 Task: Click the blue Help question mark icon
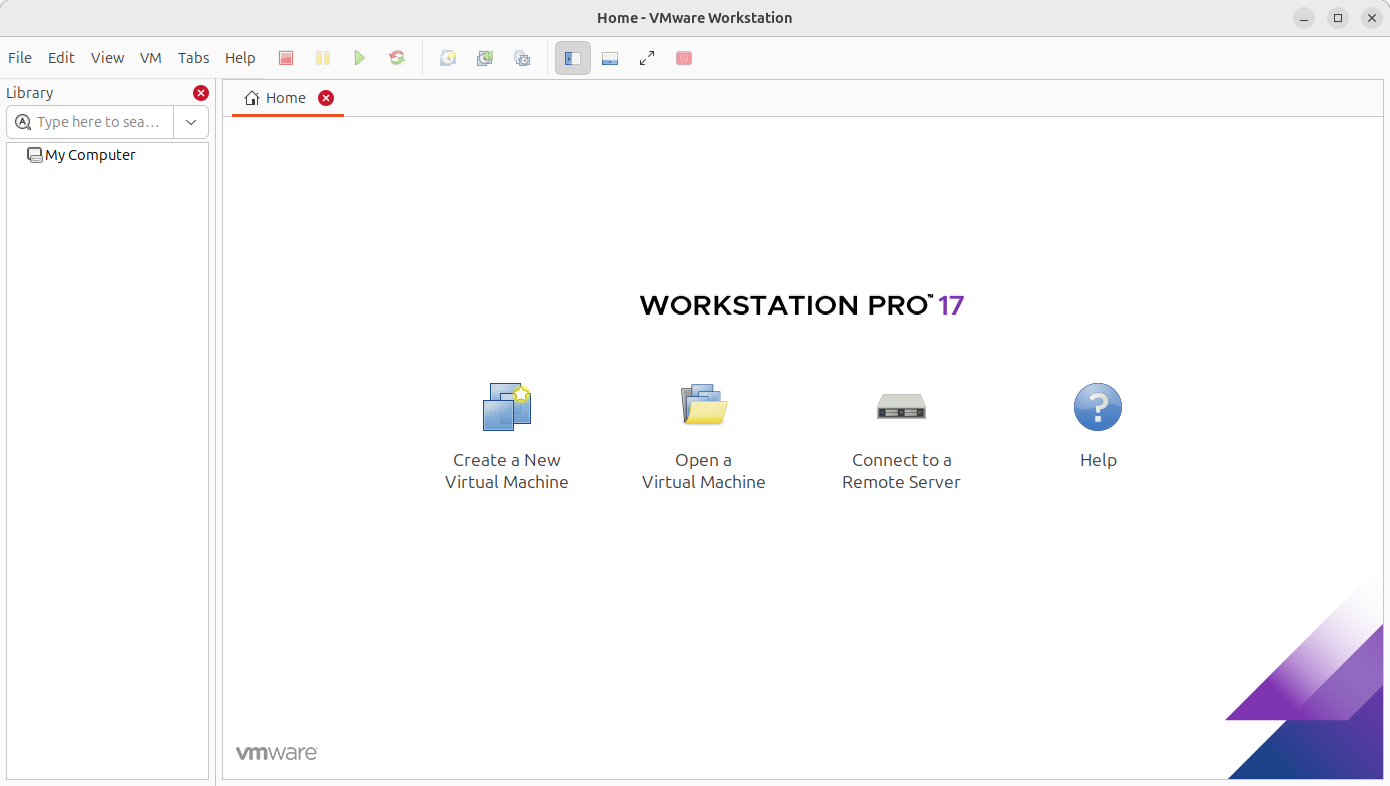[1098, 407]
